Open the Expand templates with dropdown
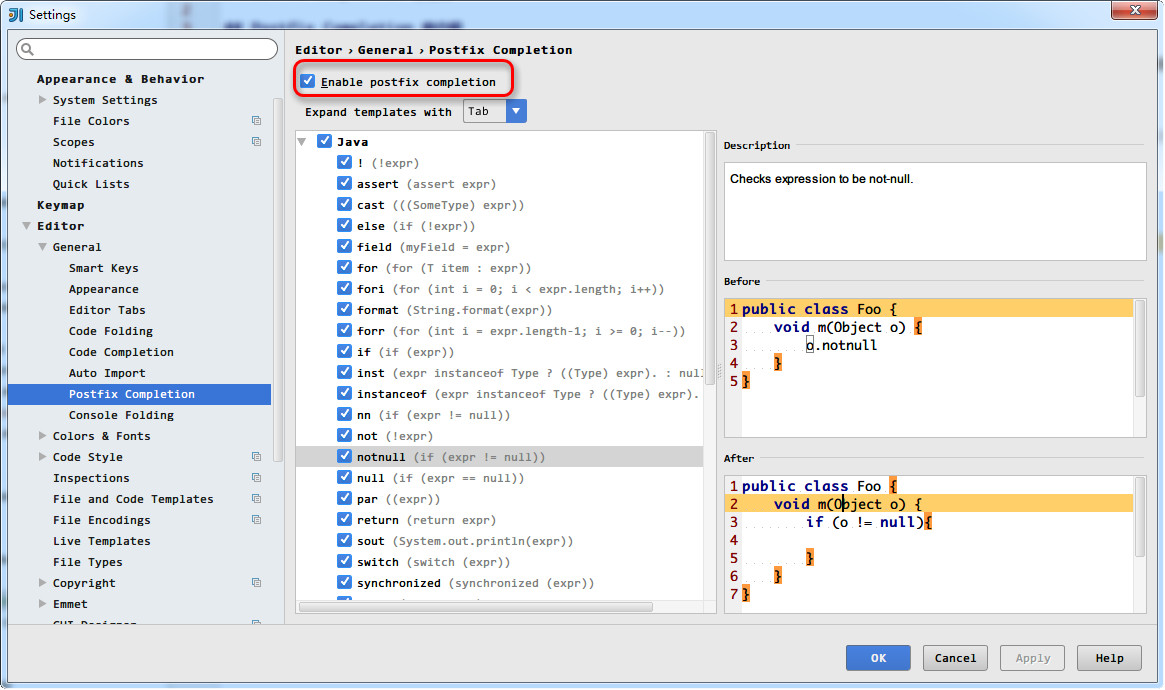Image resolution: width=1165 pixels, height=690 pixels. (516, 112)
